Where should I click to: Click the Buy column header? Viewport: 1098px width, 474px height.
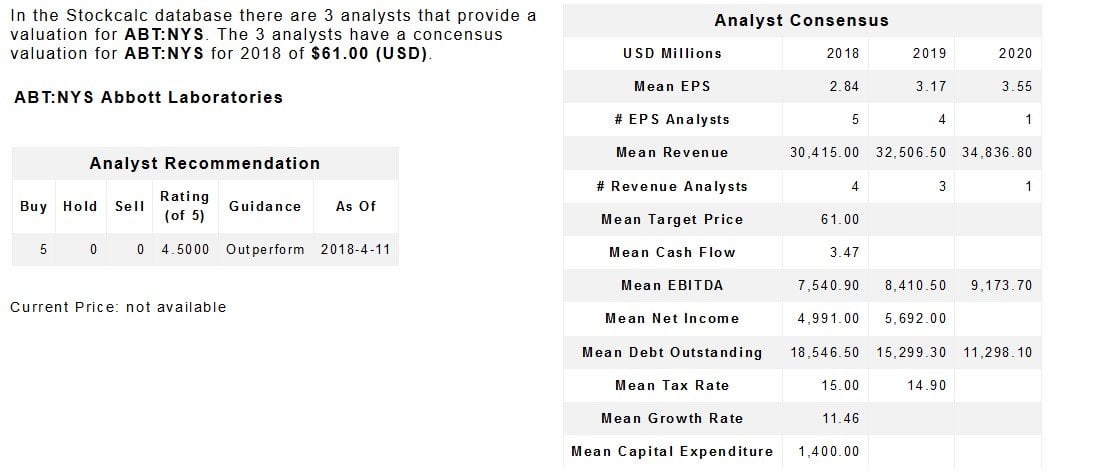point(33,206)
